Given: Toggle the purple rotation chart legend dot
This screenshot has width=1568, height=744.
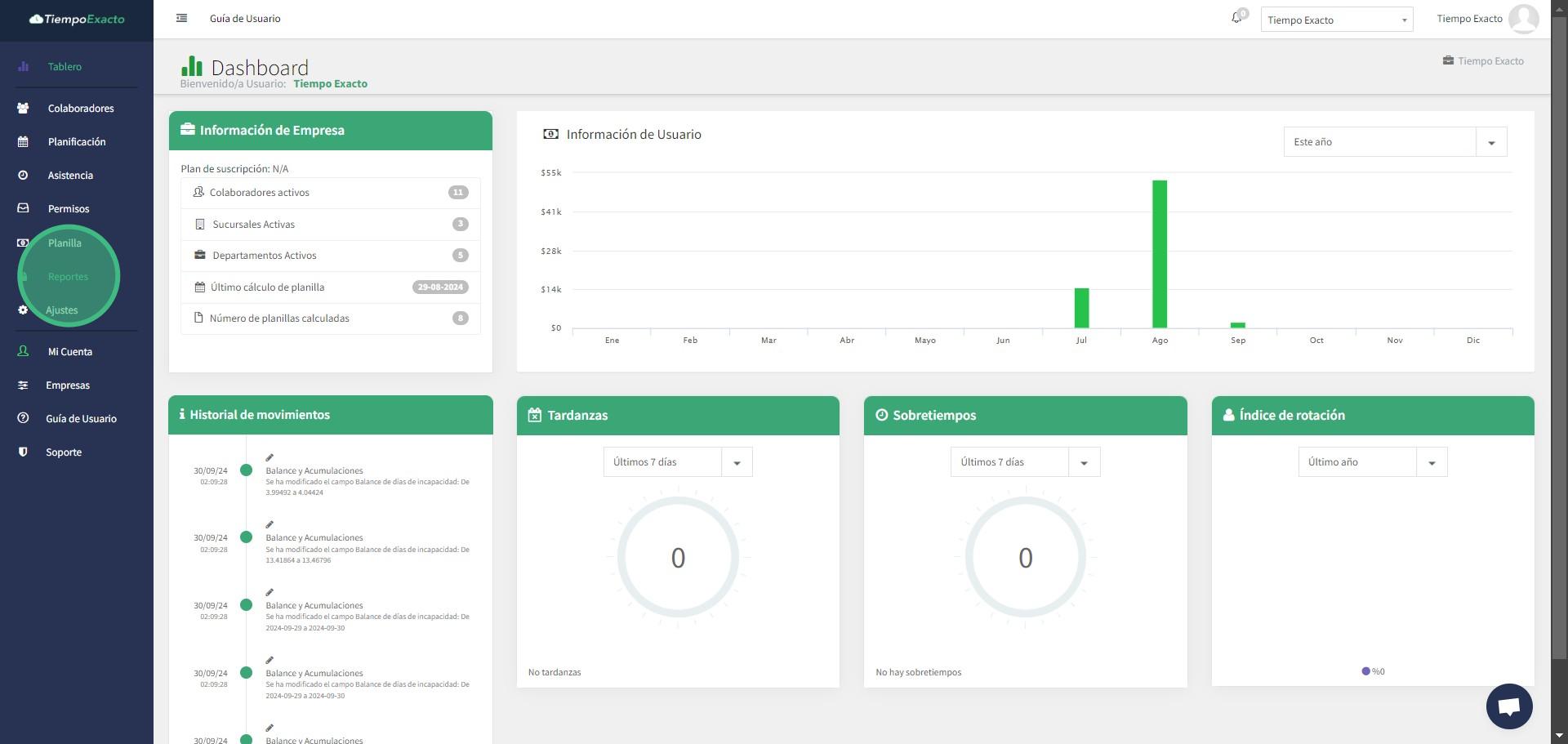Looking at the screenshot, I should click(1365, 671).
